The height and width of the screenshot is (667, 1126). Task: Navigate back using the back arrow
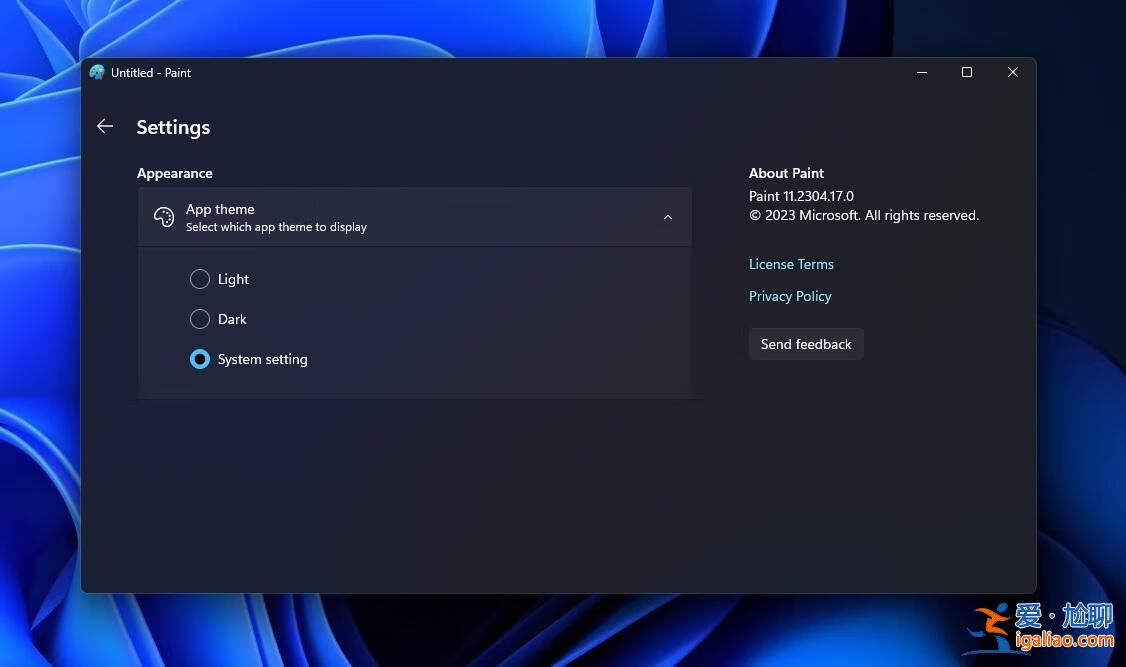click(x=105, y=126)
